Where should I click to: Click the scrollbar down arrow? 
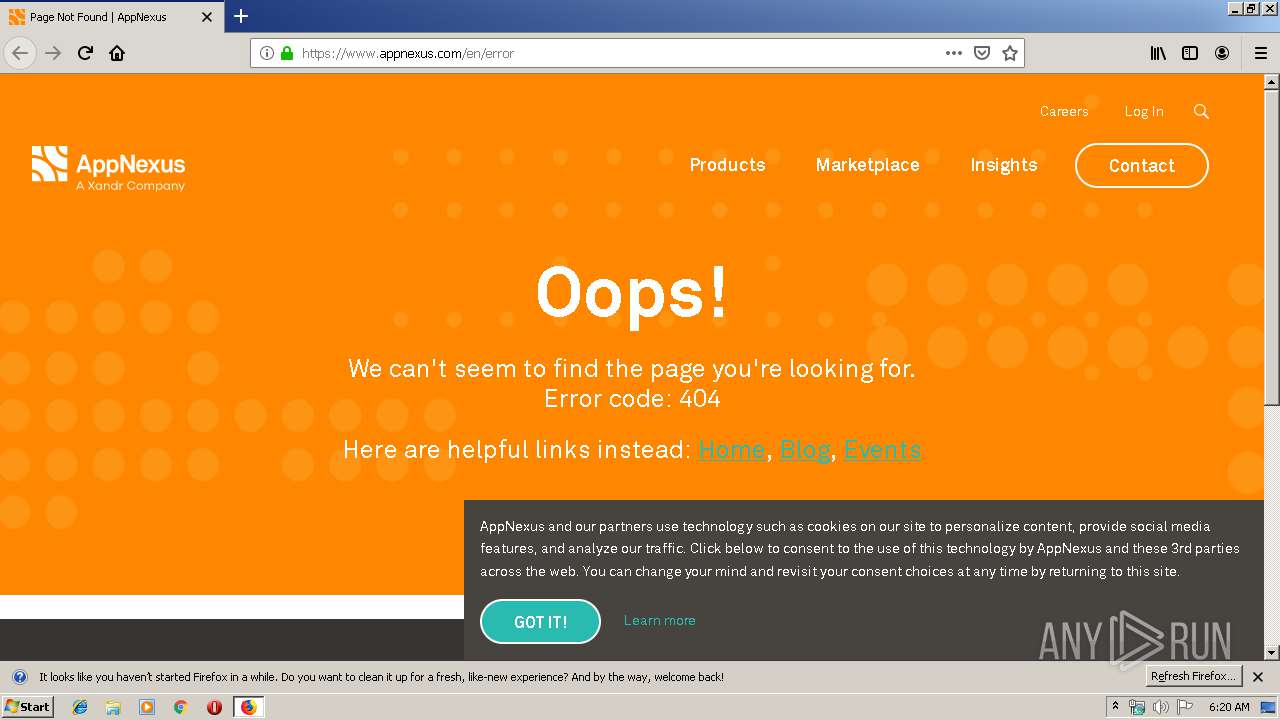(1271, 652)
